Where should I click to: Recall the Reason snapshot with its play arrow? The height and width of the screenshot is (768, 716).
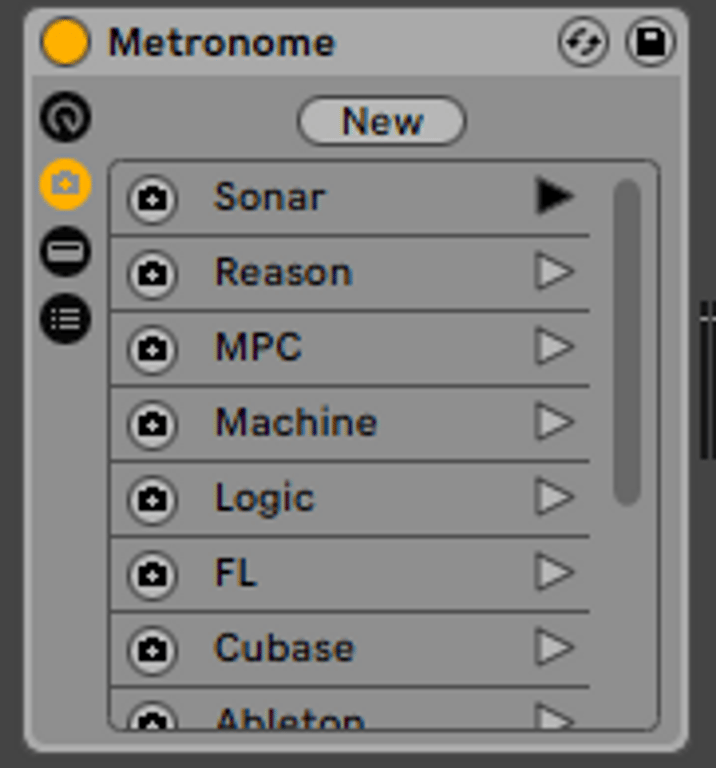(553, 272)
